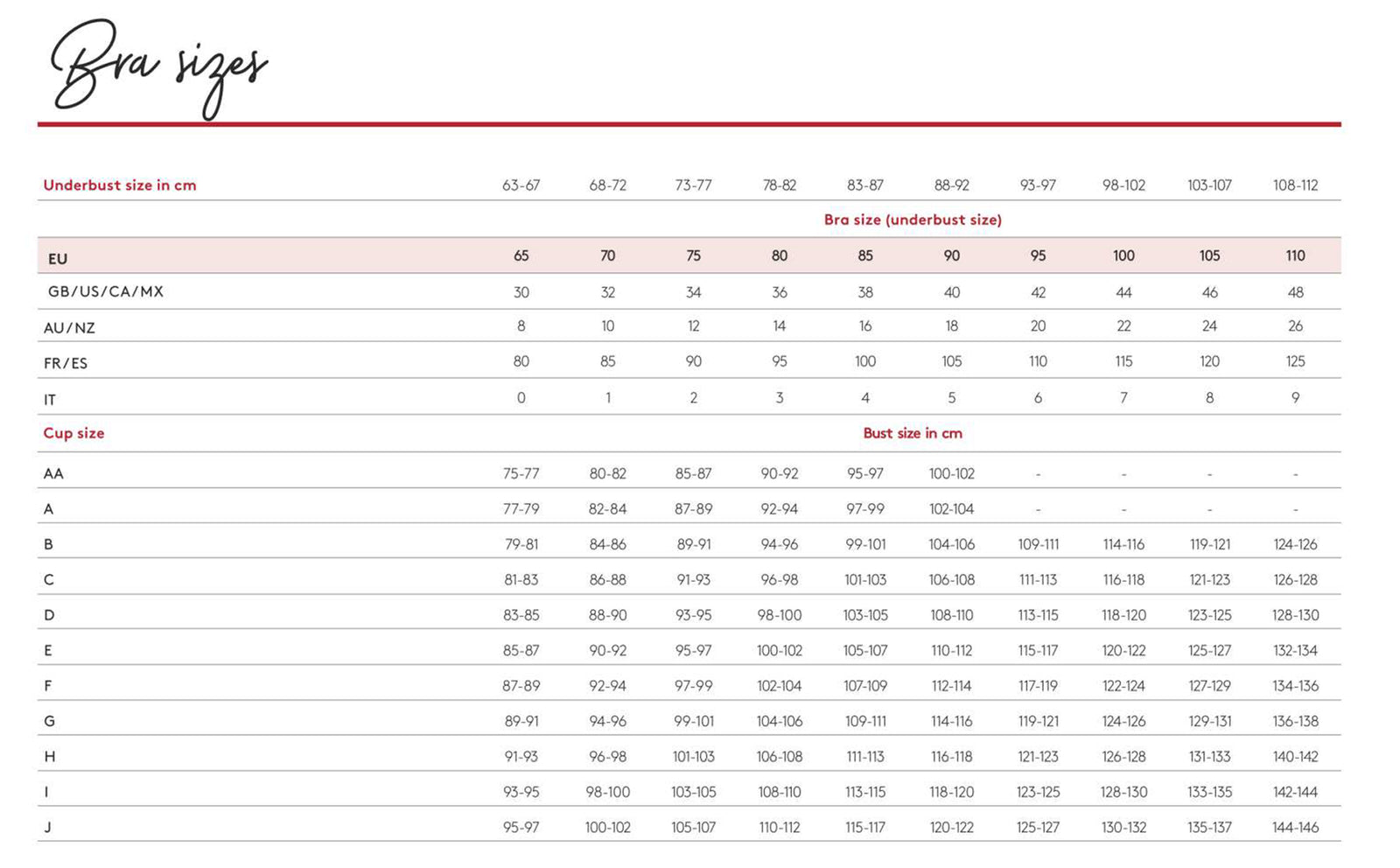The image size is (1400, 868).
Task: Click the IT row label
Action: 50,400
